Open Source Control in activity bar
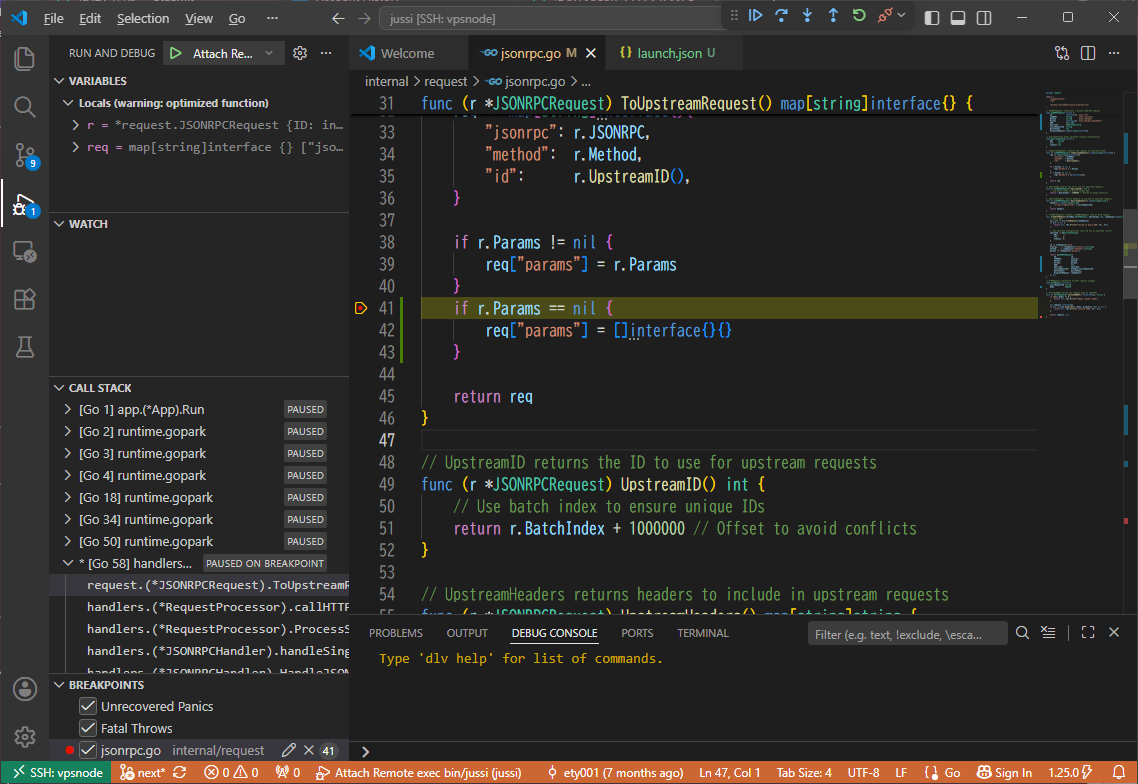Screen dimensions: 1138x784 point(25,155)
